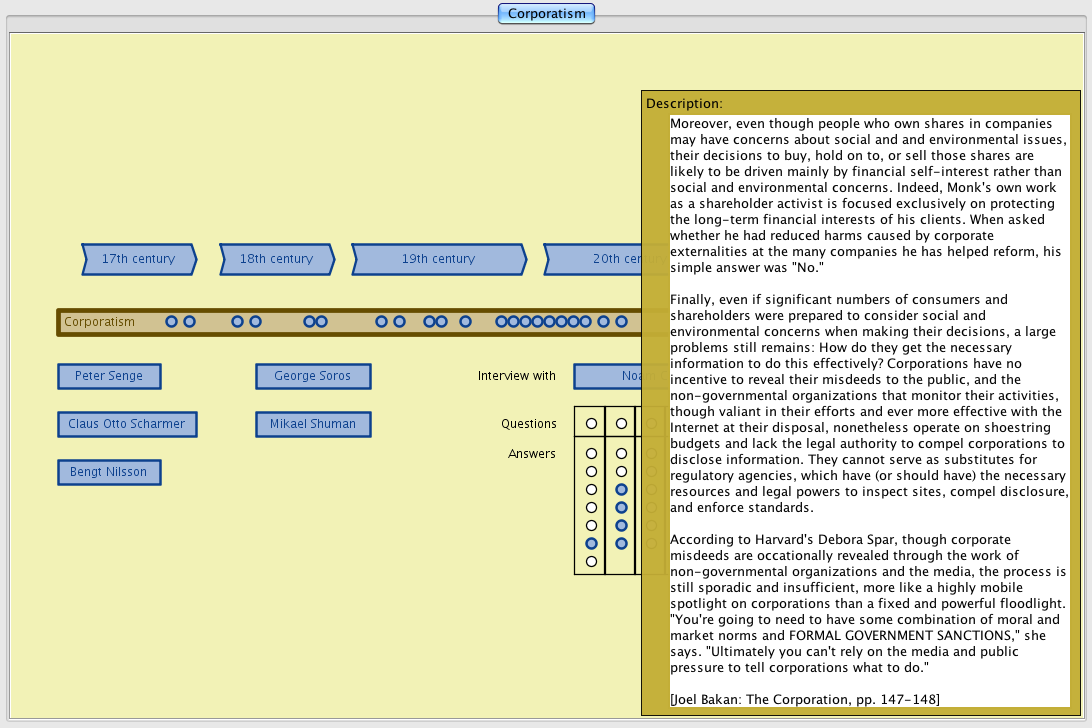Open the Corporatism tab at the top
Viewport: 1092px width, 728px height.
pyautogui.click(x=546, y=14)
